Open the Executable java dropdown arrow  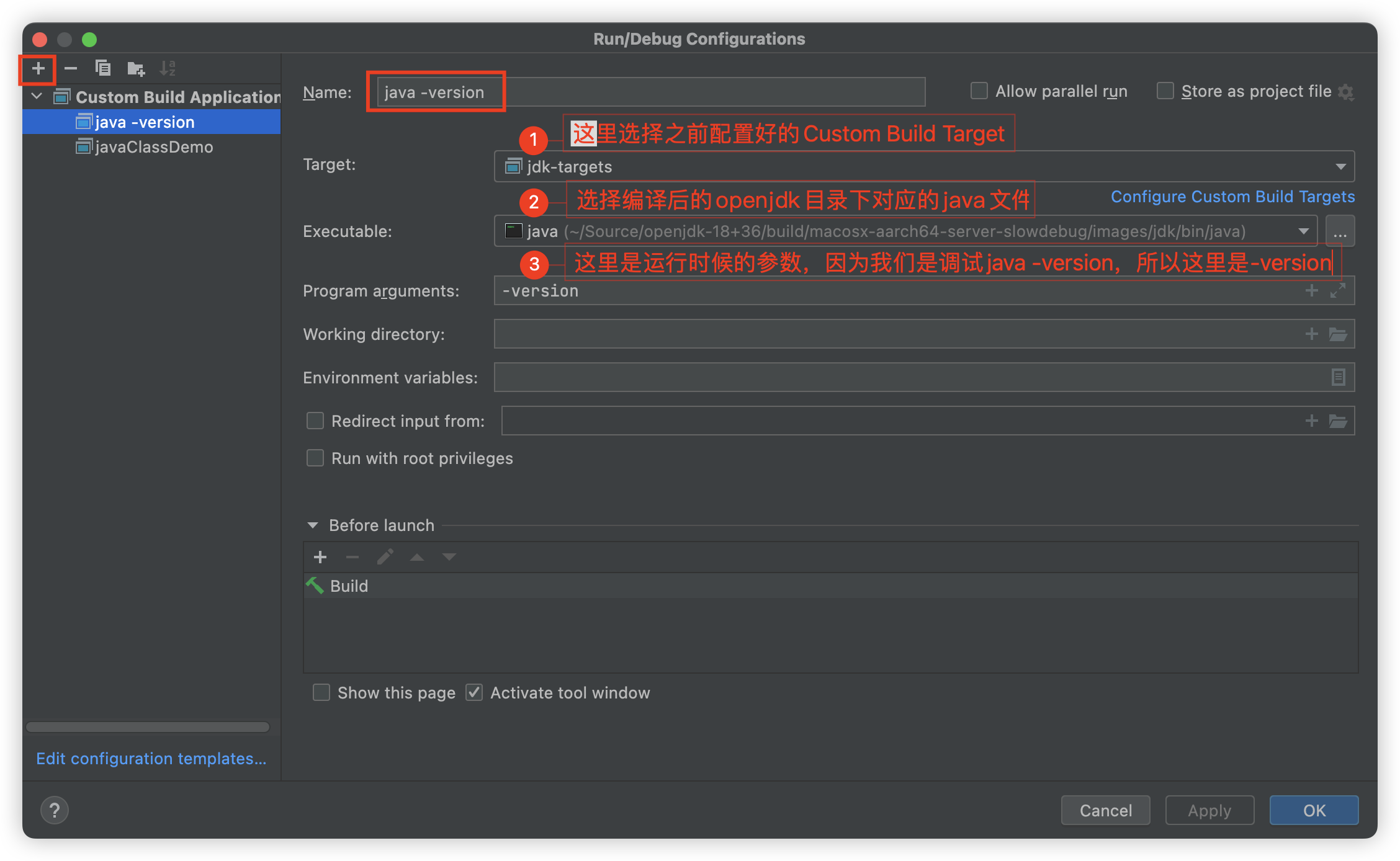pos(1303,231)
